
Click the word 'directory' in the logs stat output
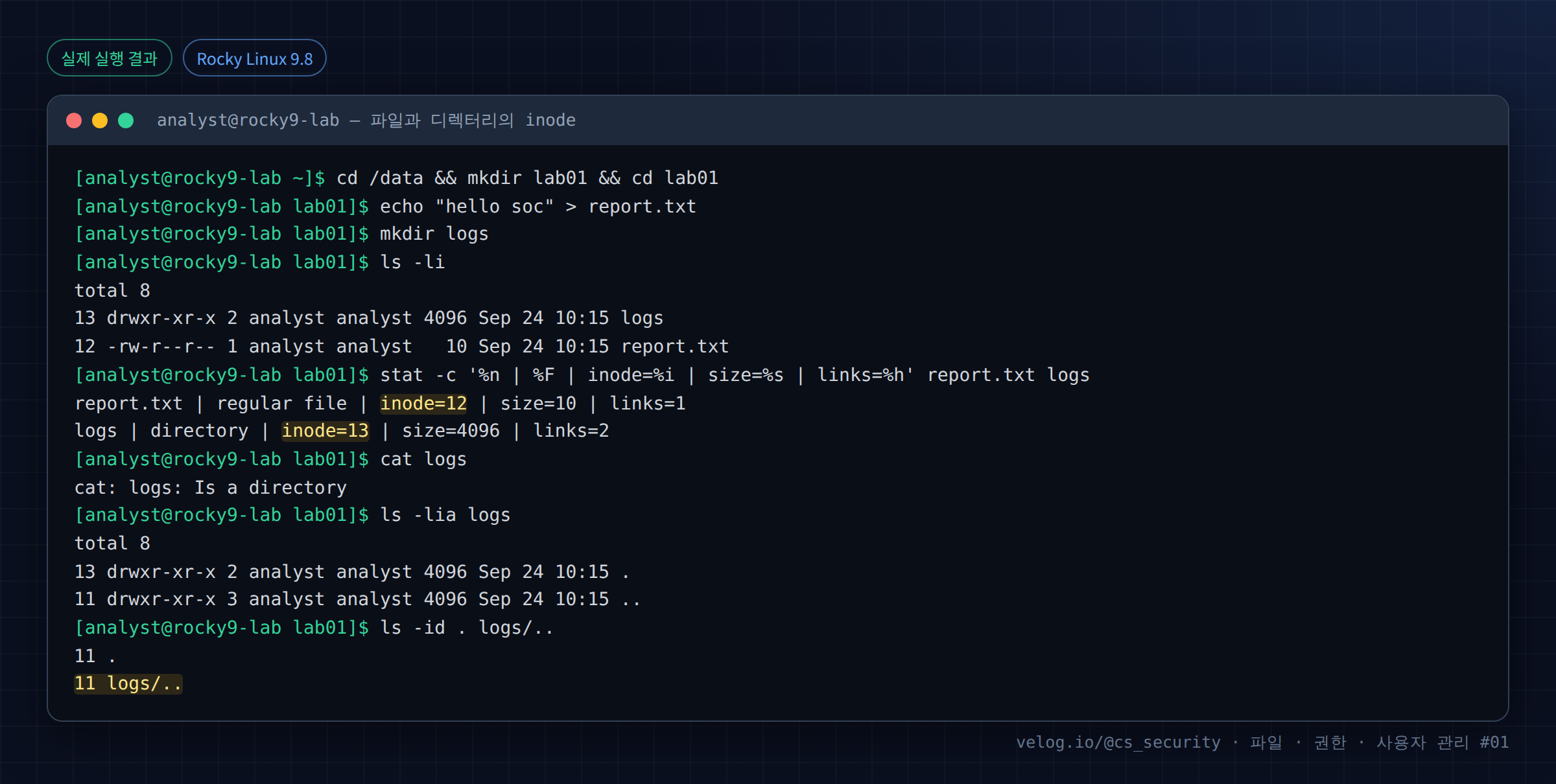(x=200, y=431)
